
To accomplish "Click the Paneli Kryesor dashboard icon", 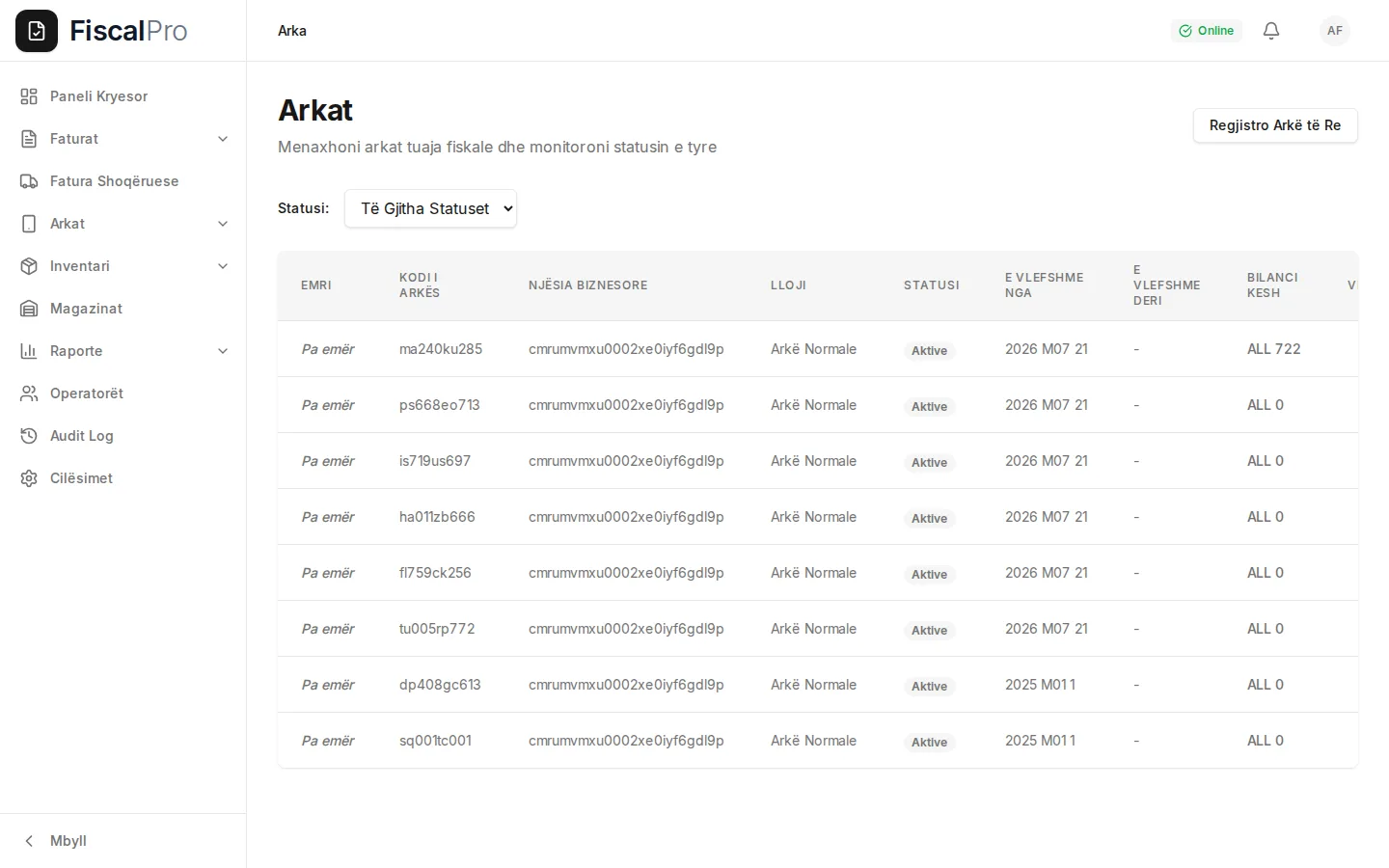I will pos(29,96).
